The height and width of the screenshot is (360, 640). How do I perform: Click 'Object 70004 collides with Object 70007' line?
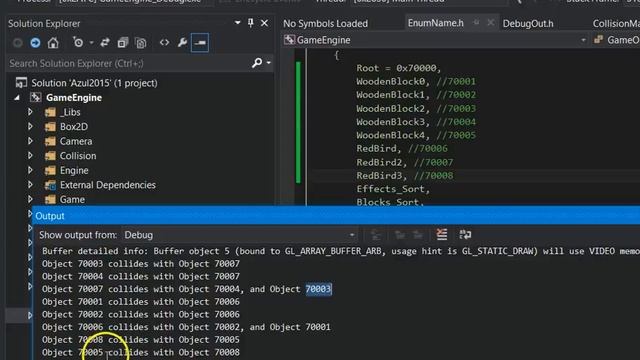141,276
